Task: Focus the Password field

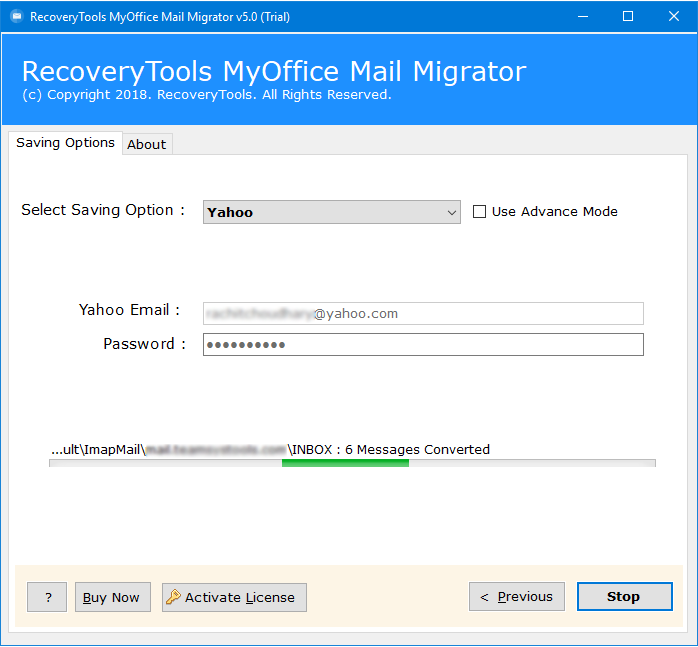Action: click(x=423, y=345)
